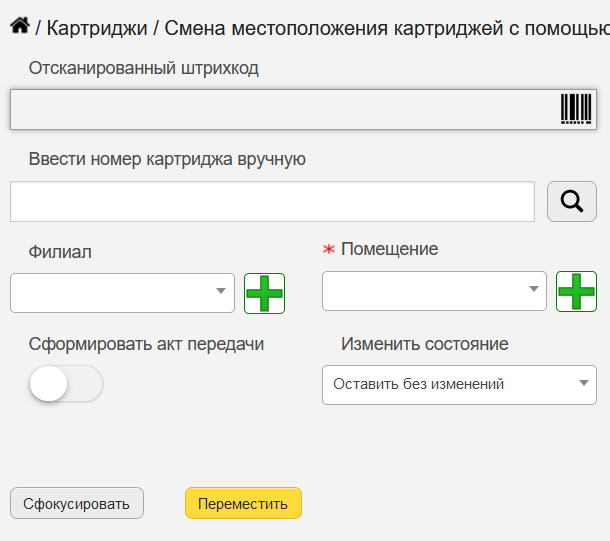The image size is (610, 541).
Task: Click the red asterisk beside Помещение
Action: pyautogui.click(x=329, y=249)
